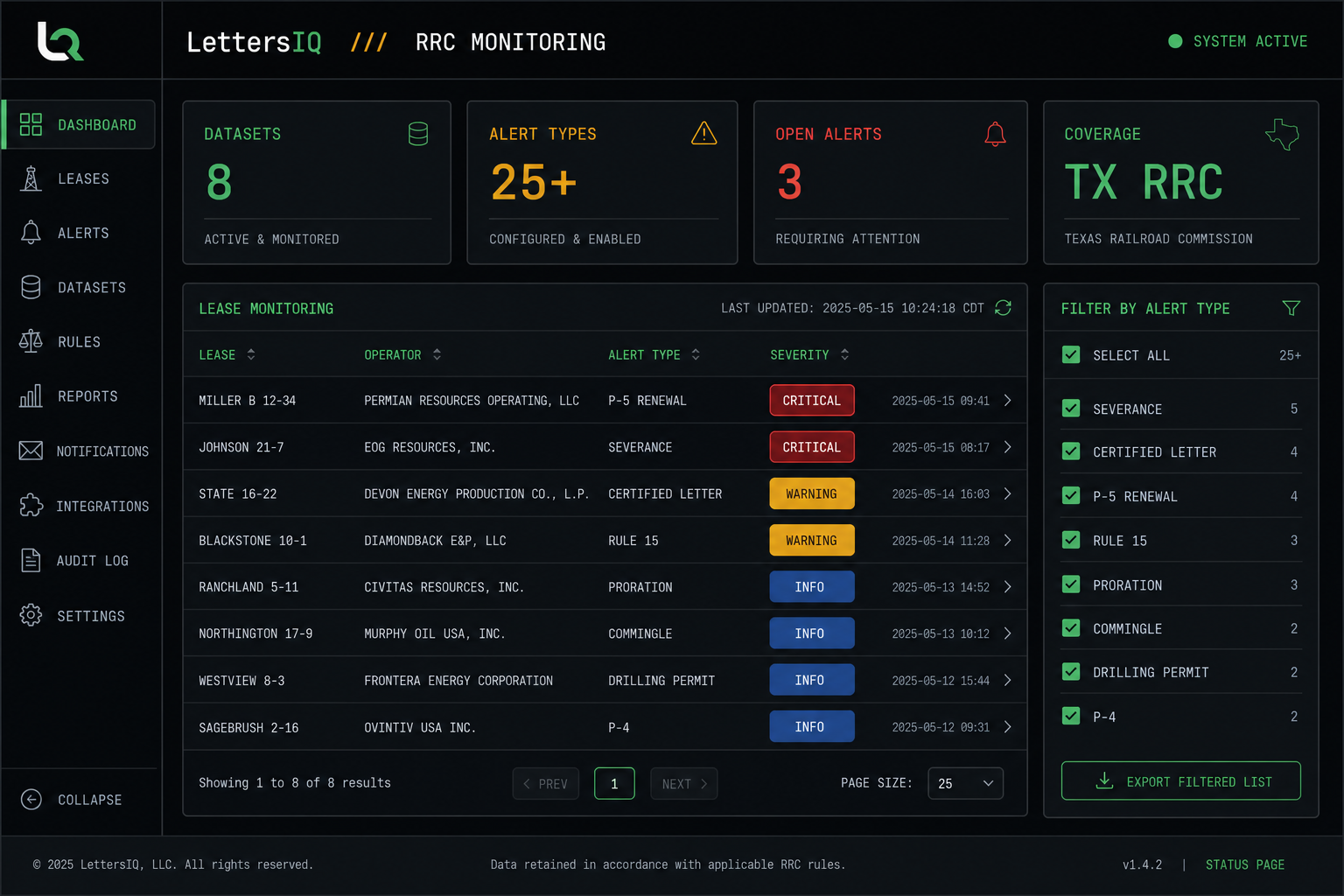Click the Open Alerts count 3
This screenshot has width=1344, height=896.
pos(789,182)
